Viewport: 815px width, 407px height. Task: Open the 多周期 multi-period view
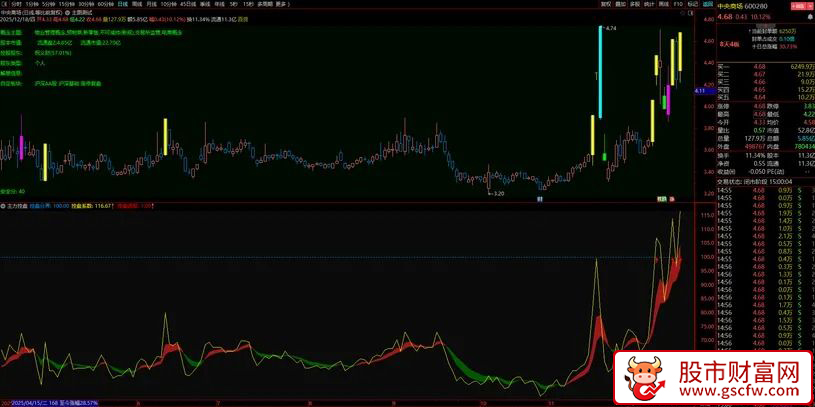pos(264,4)
